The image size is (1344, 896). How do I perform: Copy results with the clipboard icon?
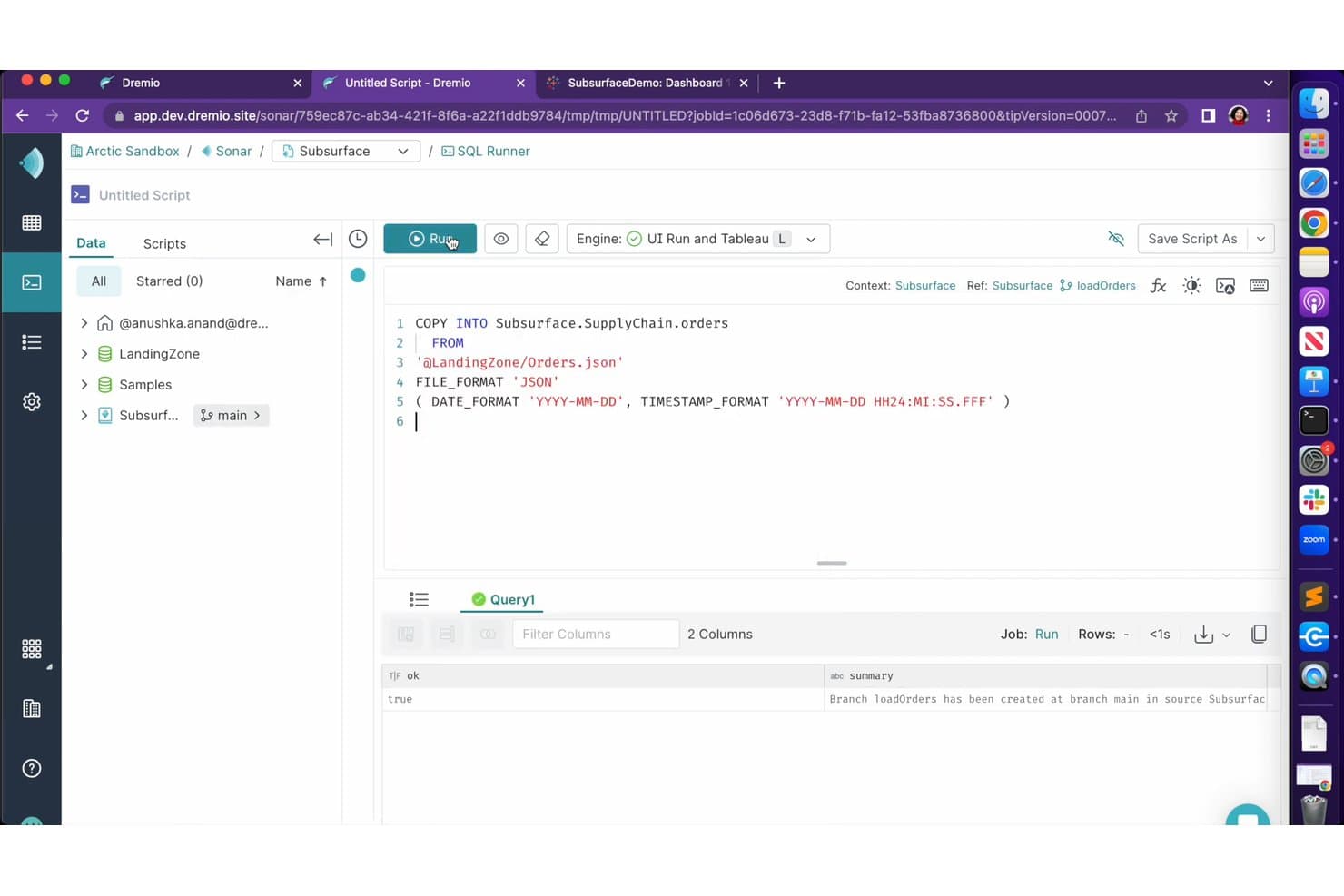click(x=1259, y=635)
